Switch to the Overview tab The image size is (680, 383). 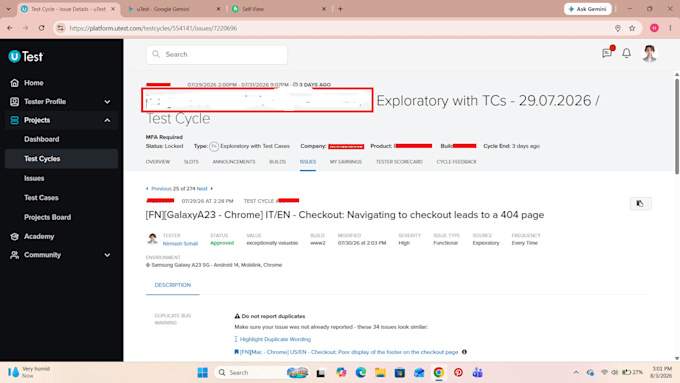coord(158,162)
